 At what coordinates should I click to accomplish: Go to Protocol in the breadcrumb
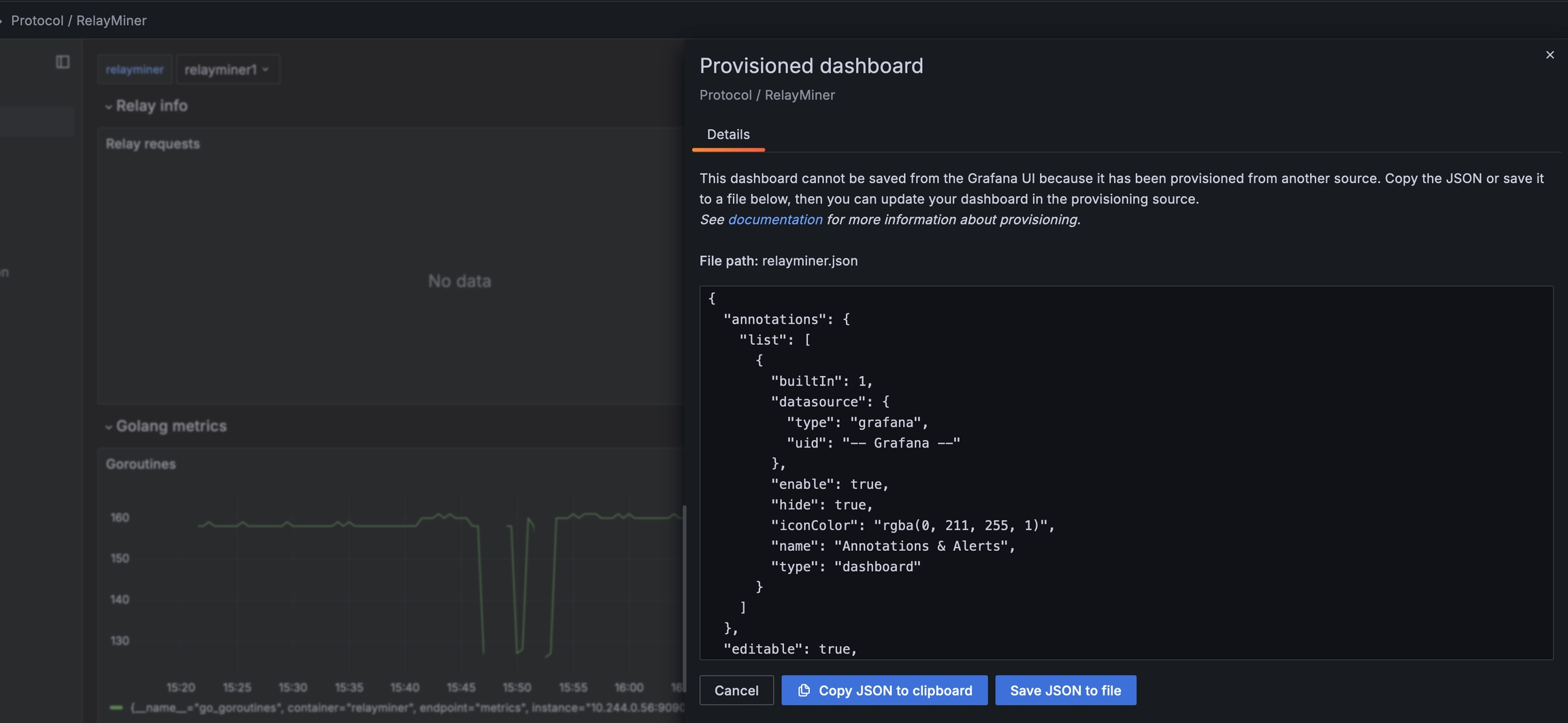tap(37, 20)
